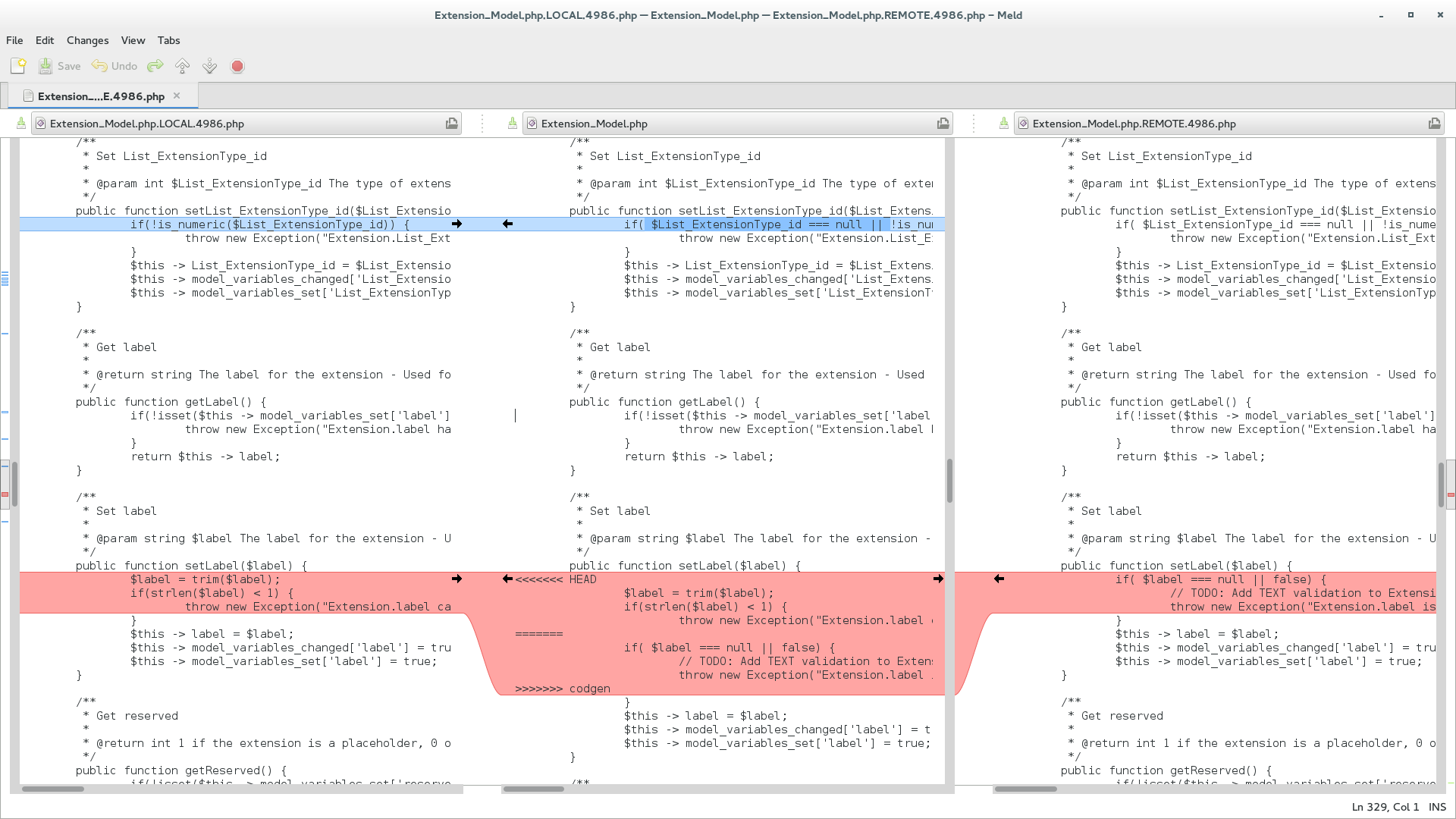Open file chooser for Extension_Model.php.REMOTE.4986.php
This screenshot has height=819, width=1456.
[1434, 124]
